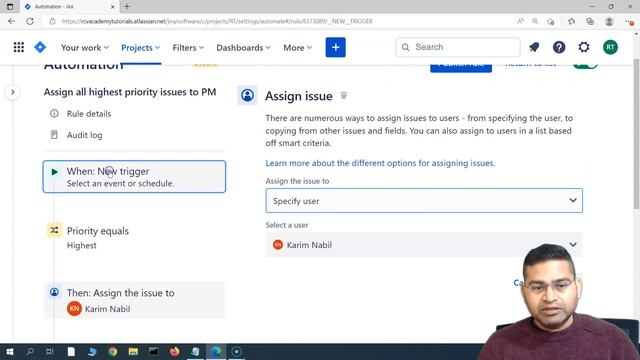640x360 pixels.
Task: Open Audit log
Action: point(84,135)
